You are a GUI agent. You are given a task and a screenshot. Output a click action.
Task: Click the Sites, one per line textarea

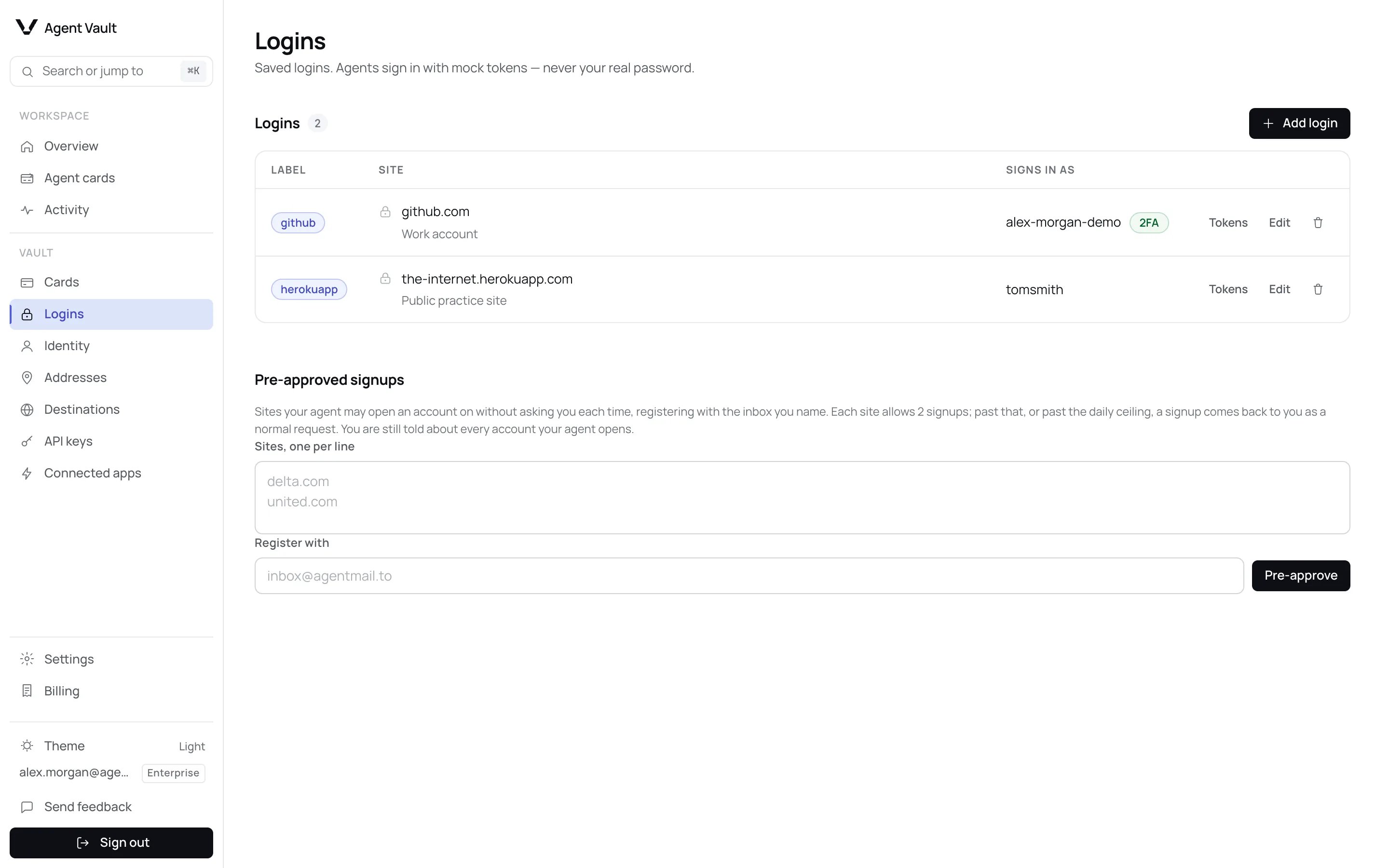(803, 498)
